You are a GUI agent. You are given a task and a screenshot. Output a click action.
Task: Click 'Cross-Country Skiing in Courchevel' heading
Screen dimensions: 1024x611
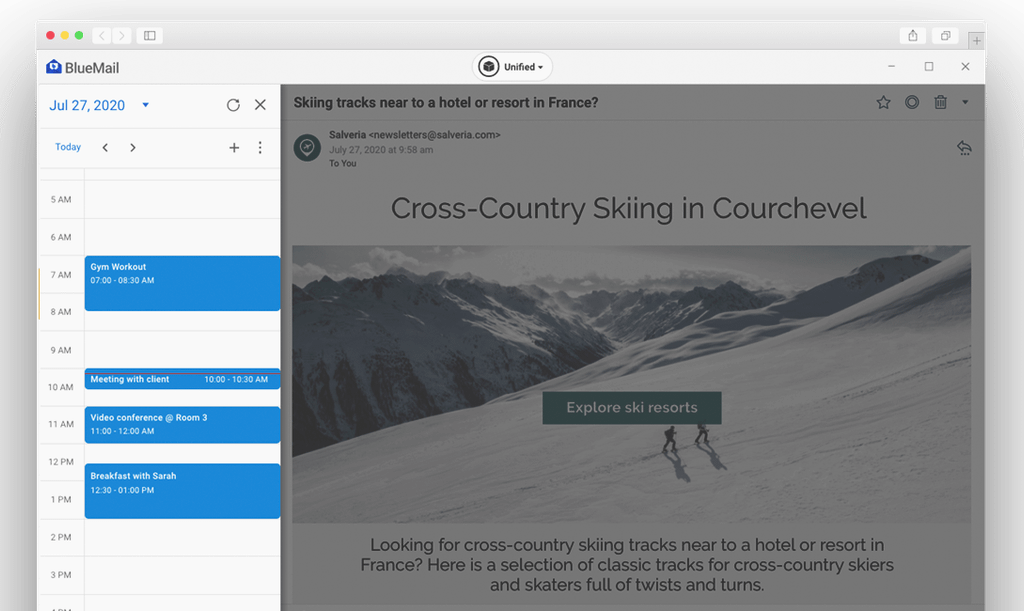[628, 209]
